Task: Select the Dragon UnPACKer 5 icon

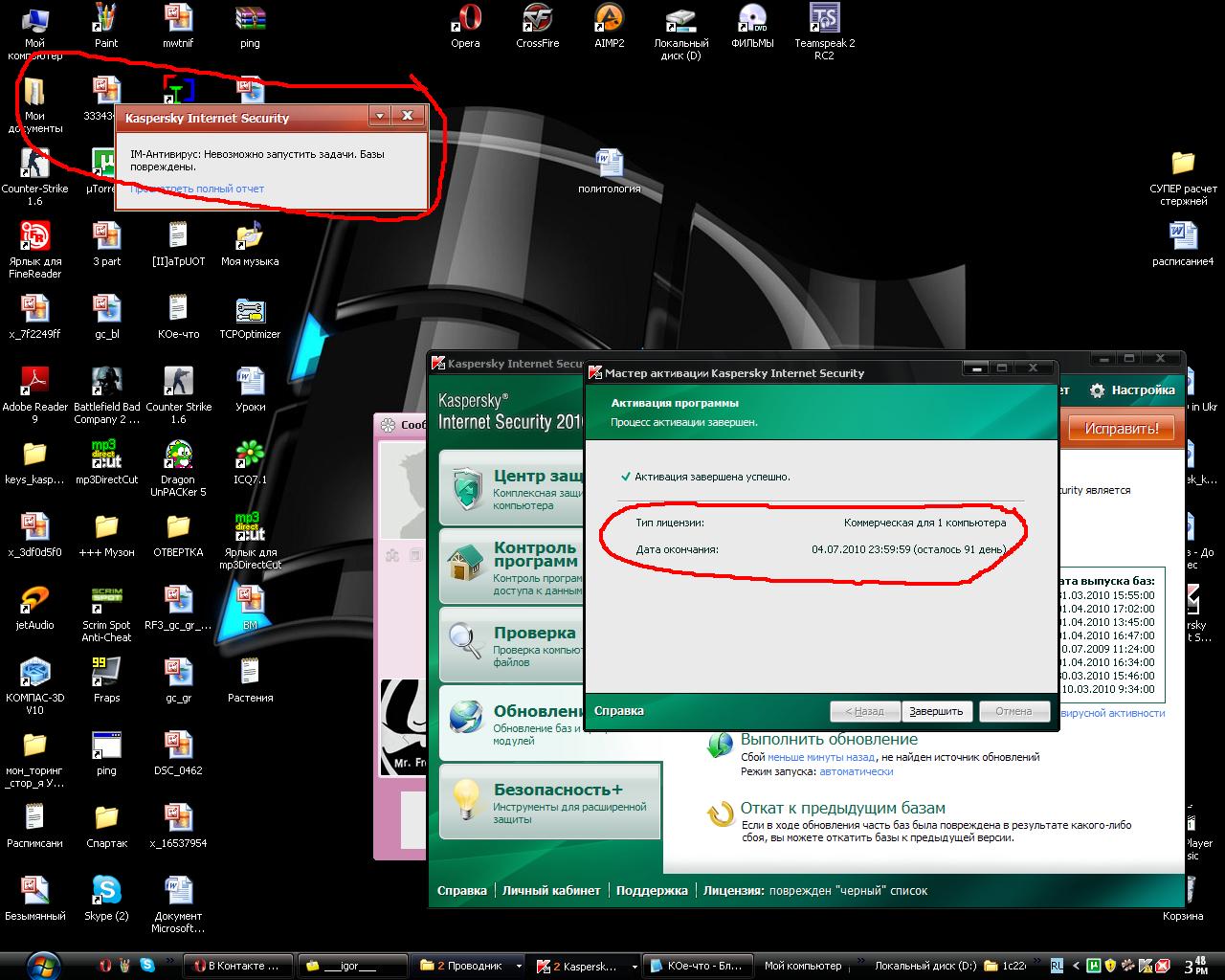Action: (178, 468)
